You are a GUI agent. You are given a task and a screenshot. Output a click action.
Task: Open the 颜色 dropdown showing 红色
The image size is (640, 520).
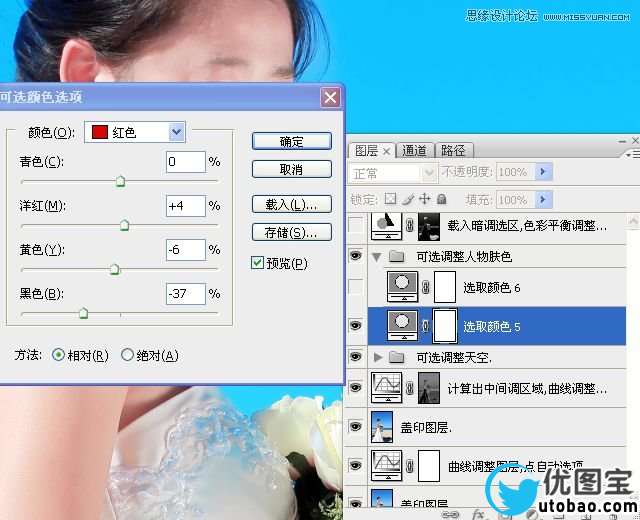[135, 132]
